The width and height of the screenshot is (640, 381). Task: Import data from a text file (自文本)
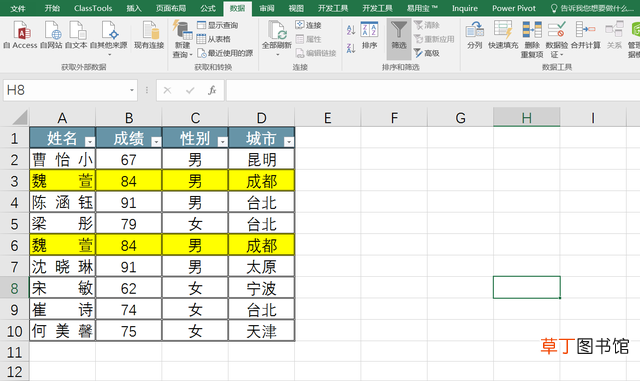[76, 35]
